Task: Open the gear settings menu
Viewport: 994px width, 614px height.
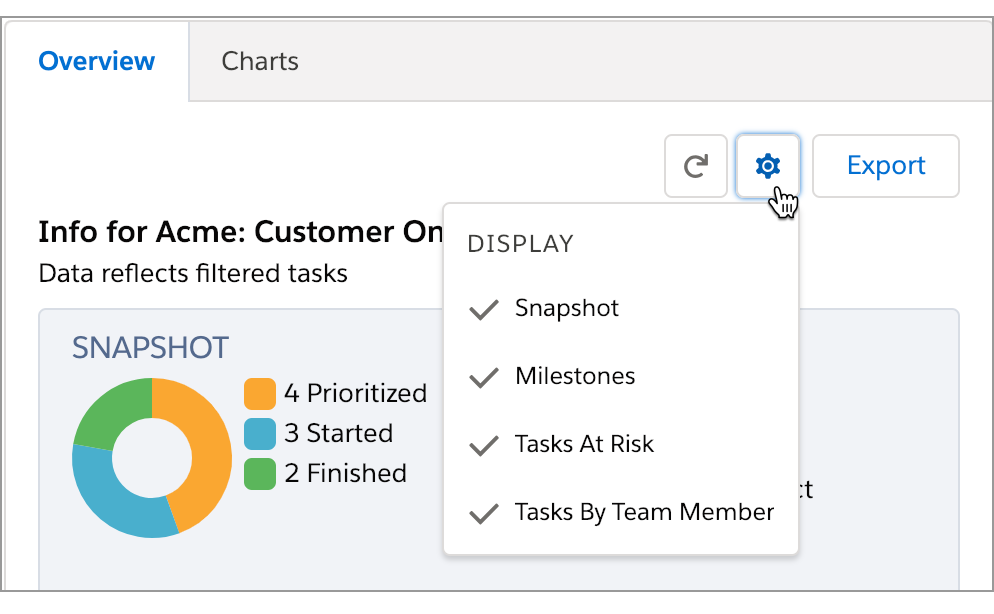Action: click(768, 166)
